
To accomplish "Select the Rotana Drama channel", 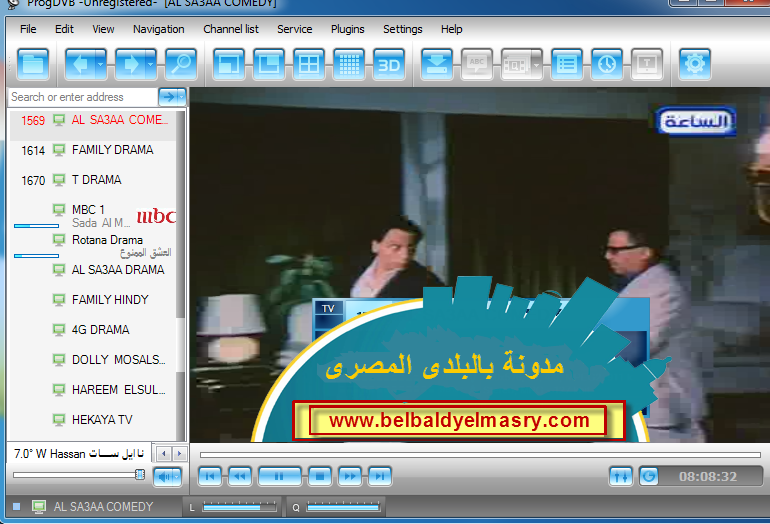I will [93, 246].
